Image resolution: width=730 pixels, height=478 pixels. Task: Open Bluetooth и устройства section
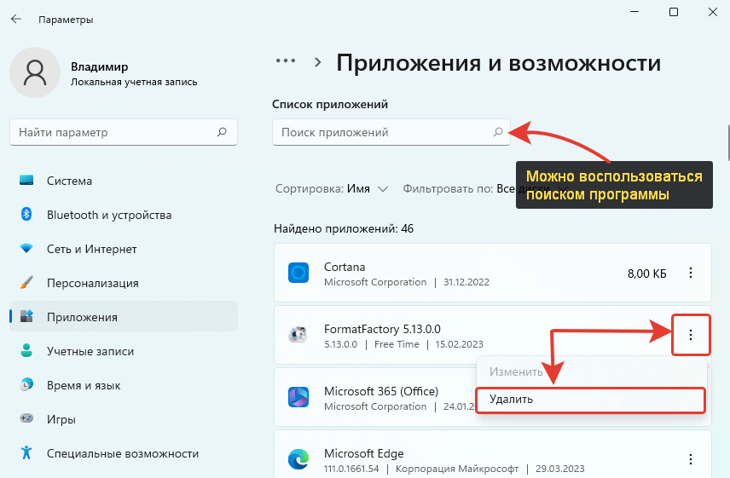click(123, 215)
